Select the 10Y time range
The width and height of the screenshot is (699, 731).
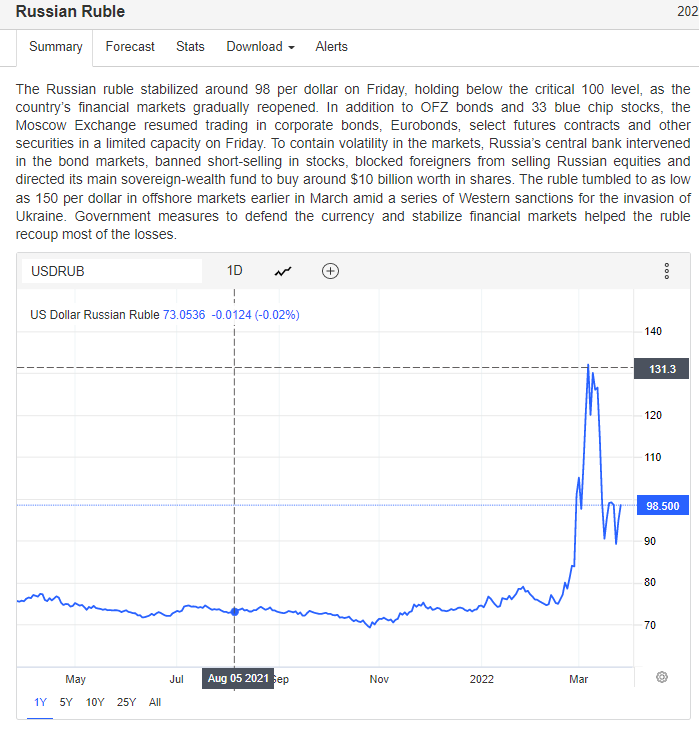click(95, 702)
